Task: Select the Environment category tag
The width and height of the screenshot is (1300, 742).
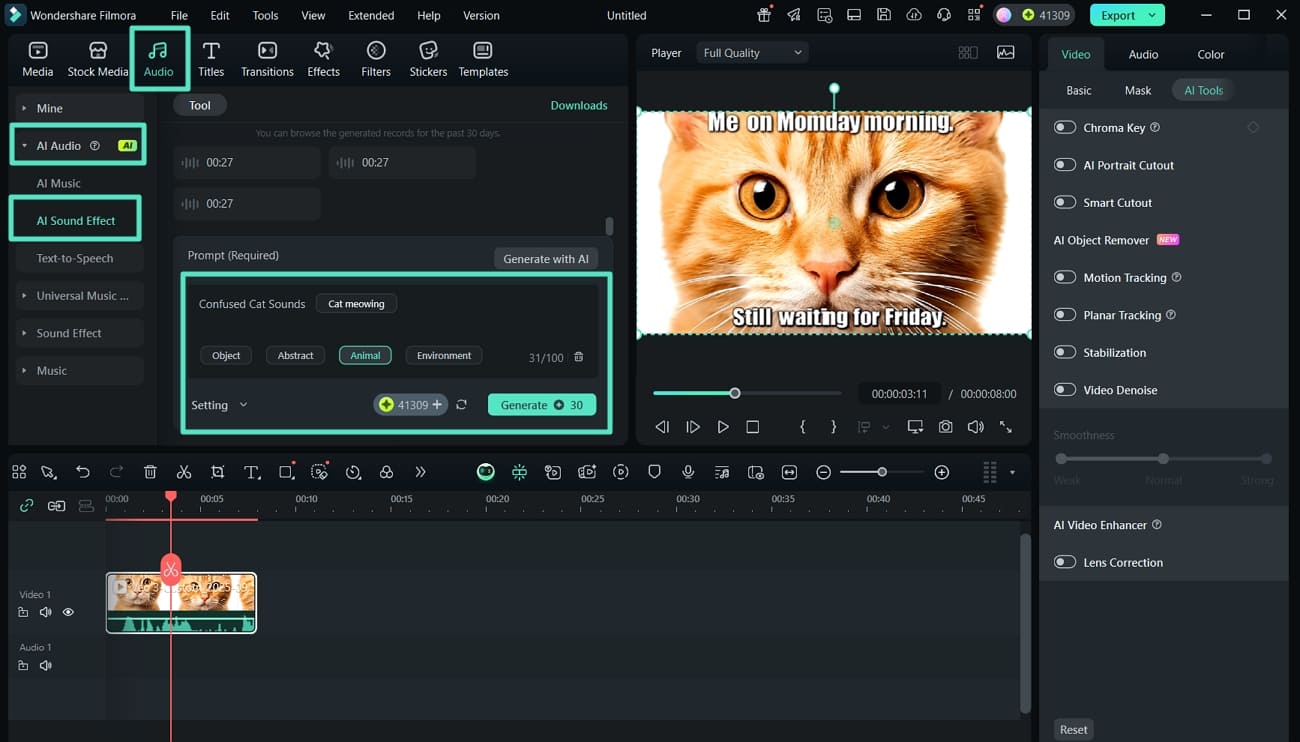Action: pos(444,355)
